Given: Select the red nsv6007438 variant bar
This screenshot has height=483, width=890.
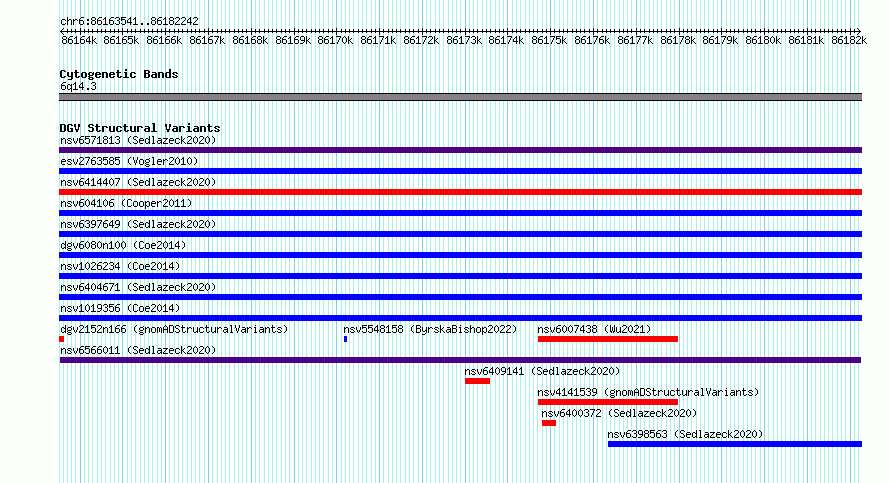Looking at the screenshot, I should pyautogui.click(x=608, y=339).
